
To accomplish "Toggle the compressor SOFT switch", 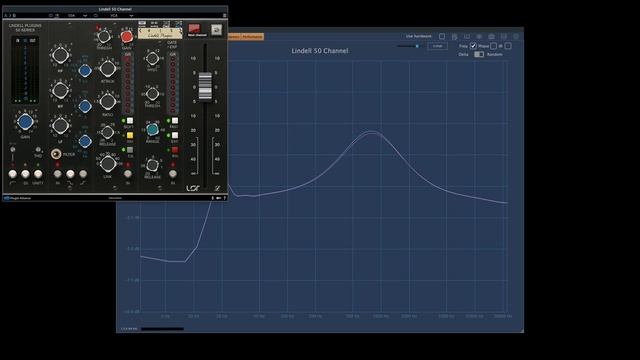I will 130,120.
